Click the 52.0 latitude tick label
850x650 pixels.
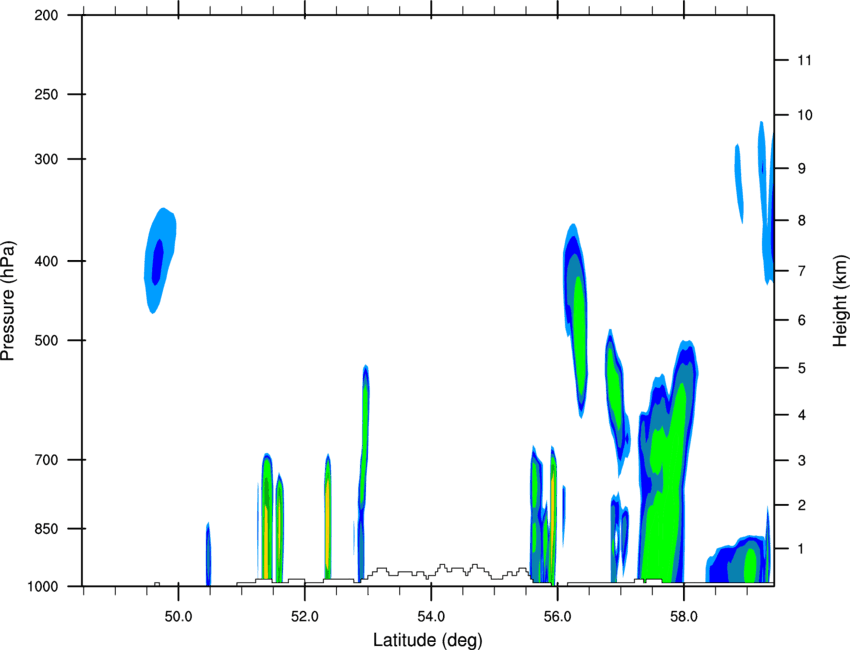click(305, 617)
